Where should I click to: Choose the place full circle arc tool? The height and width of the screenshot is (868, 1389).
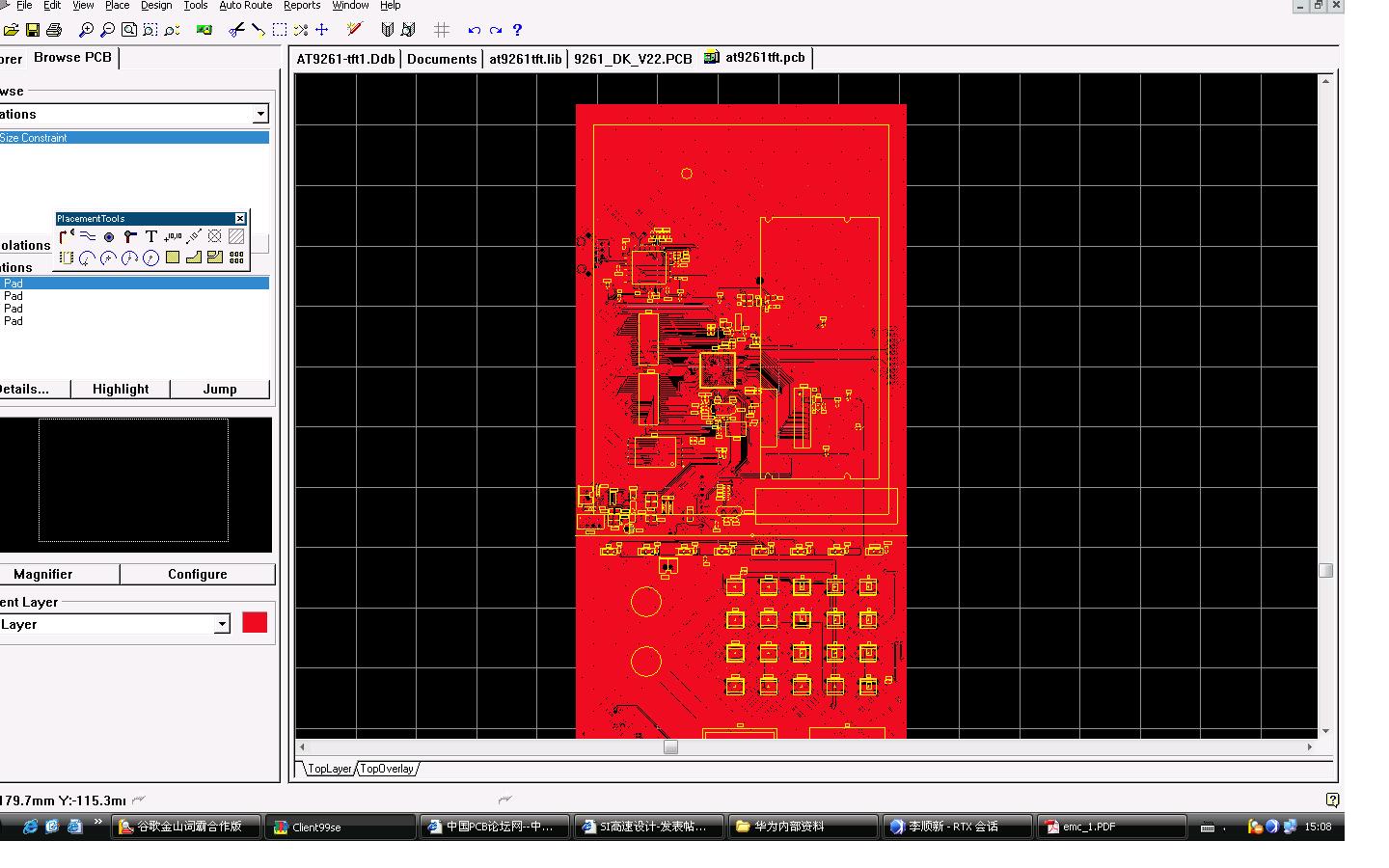coord(151,258)
